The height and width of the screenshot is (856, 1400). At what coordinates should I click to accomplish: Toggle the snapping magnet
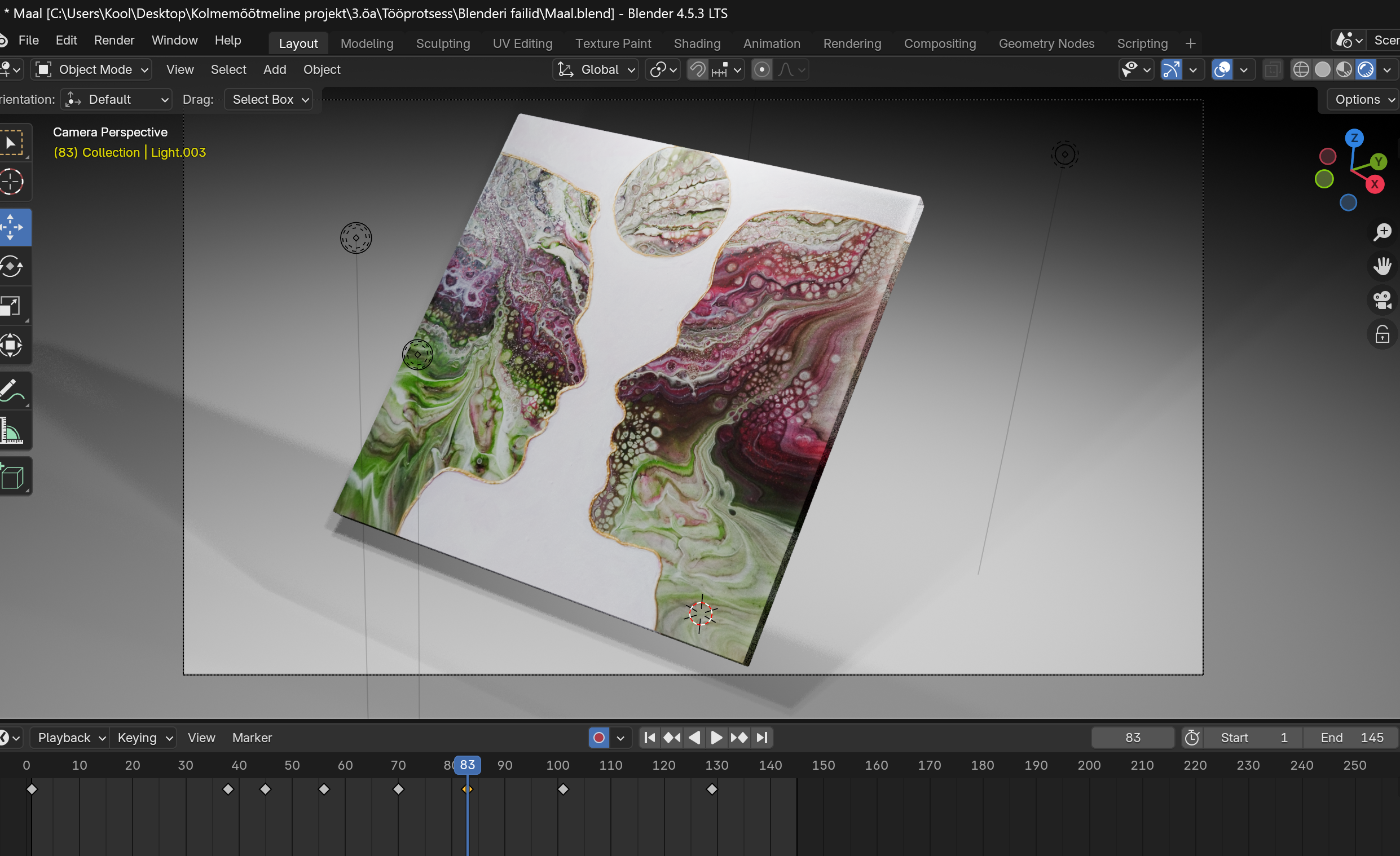(698, 70)
